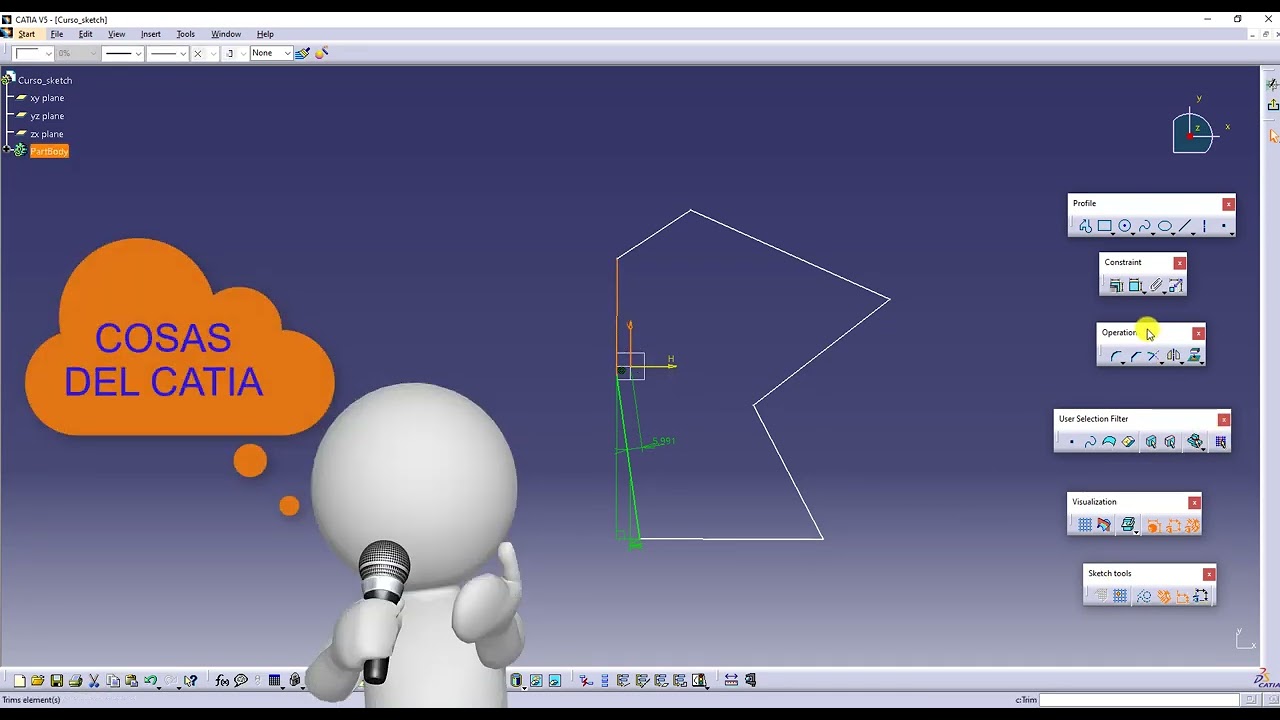This screenshot has height=720, width=1280.
Task: Open the View menu
Action: coord(117,34)
